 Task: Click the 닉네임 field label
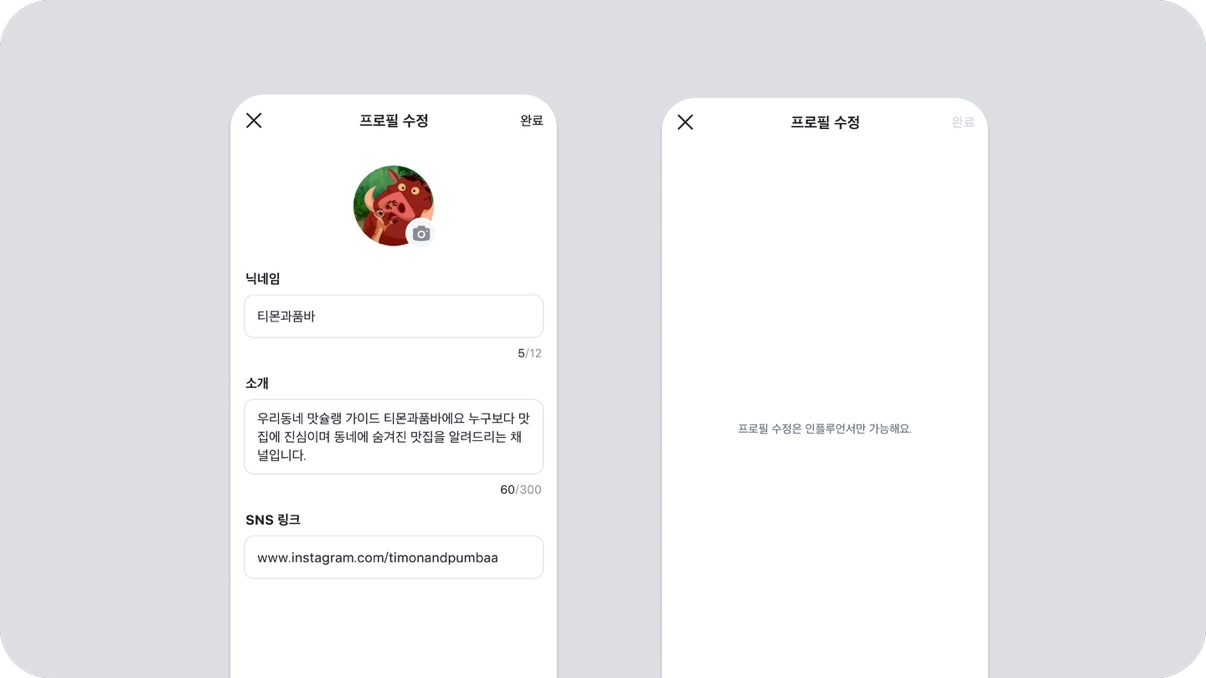(x=263, y=279)
